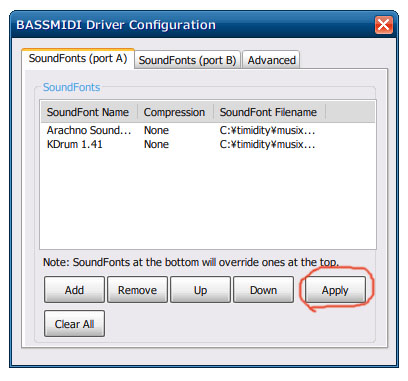Click the SoundFont Filename column header
Viewport: 408px width, 381px height.
(269, 112)
